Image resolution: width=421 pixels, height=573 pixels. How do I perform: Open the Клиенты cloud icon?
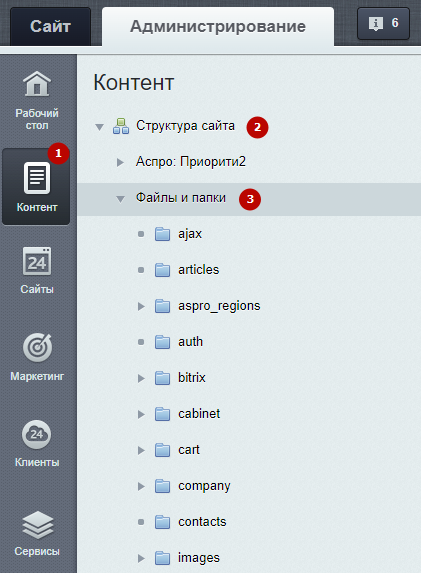tap(37, 435)
